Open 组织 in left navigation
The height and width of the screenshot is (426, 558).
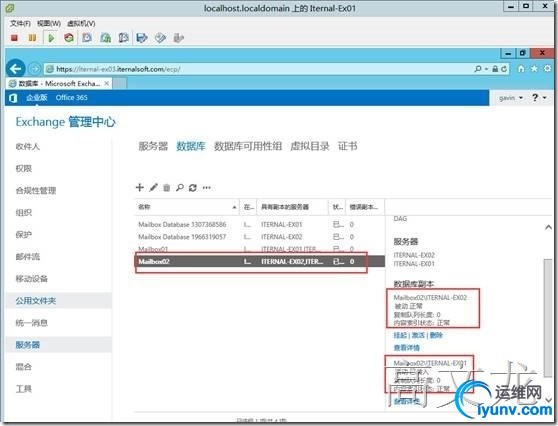tap(23, 213)
